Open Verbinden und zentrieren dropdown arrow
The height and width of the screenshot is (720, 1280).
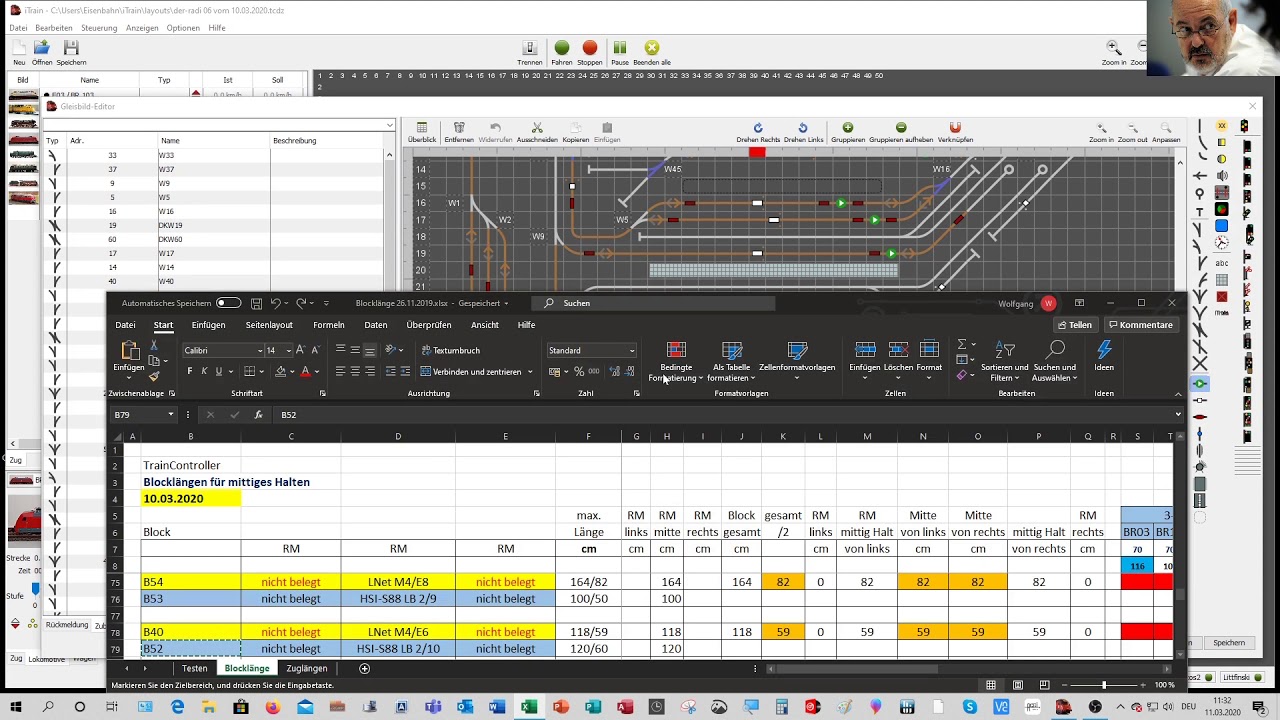pyautogui.click(x=530, y=371)
